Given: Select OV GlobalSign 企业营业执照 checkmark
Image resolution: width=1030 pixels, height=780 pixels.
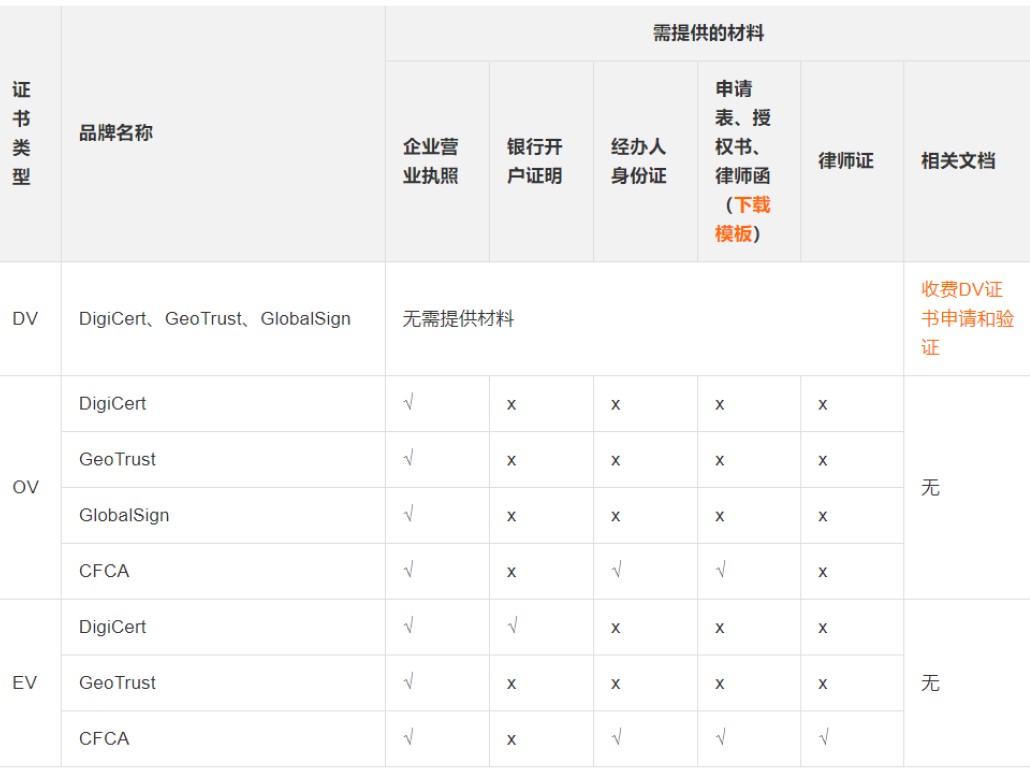Looking at the screenshot, I should (x=409, y=514).
